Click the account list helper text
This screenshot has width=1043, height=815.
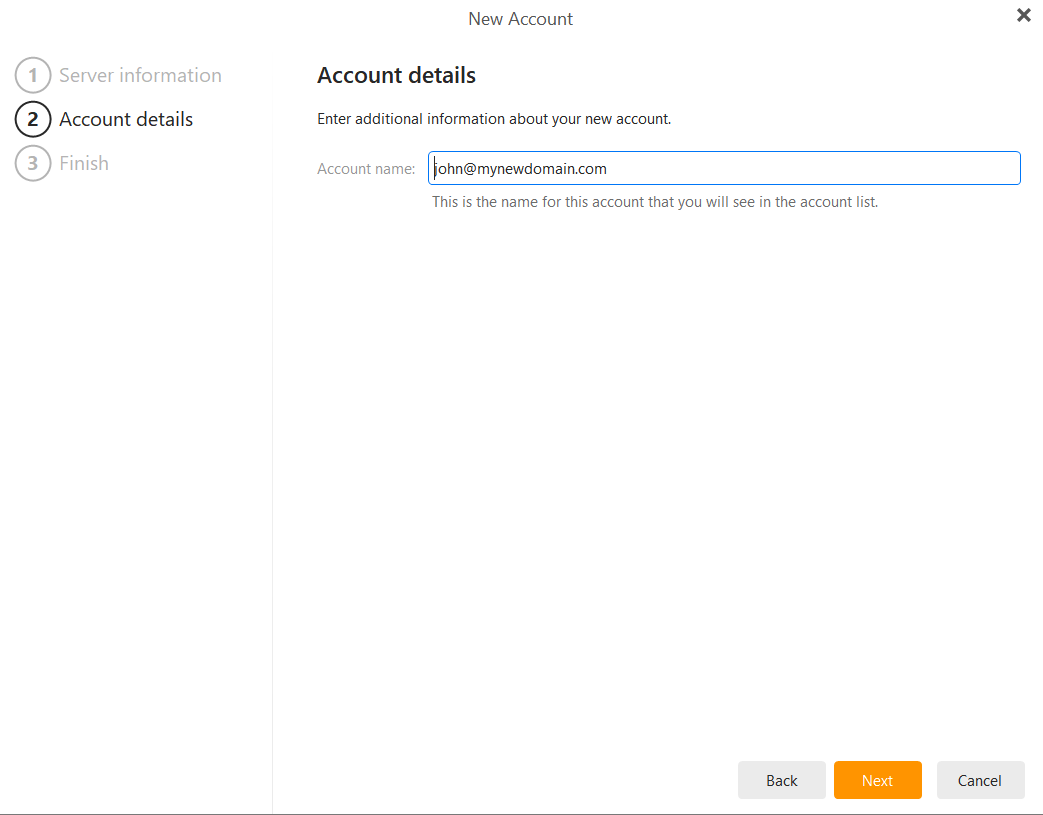point(654,201)
